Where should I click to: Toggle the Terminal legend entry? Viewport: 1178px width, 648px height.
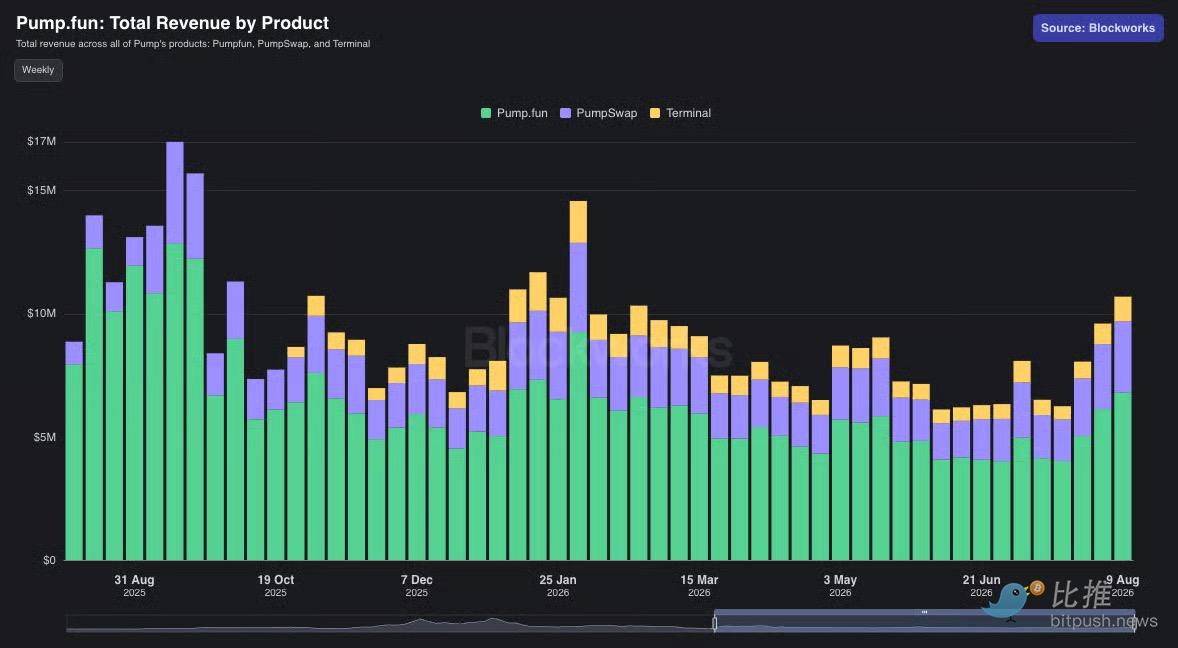[x=680, y=113]
